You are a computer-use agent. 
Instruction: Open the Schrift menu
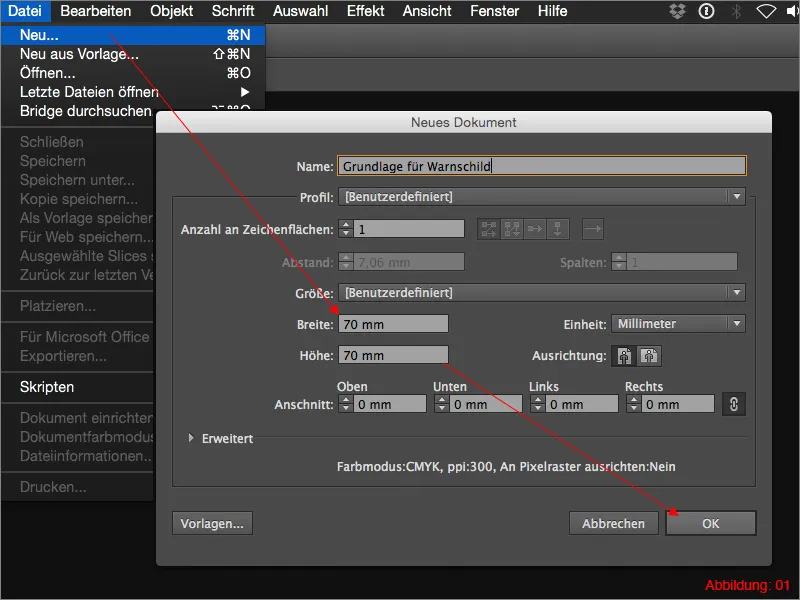coord(233,11)
